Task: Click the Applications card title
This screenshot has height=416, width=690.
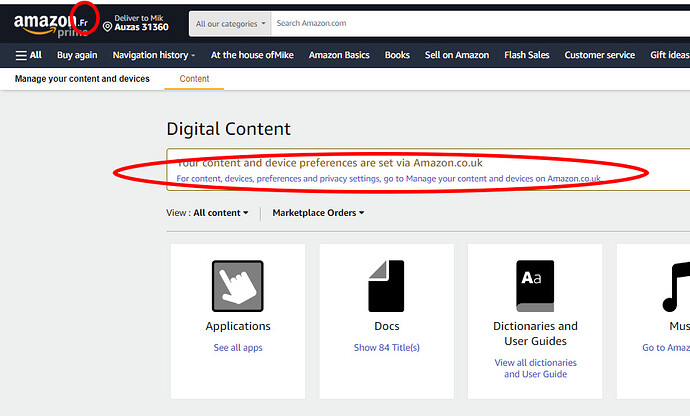Action: click(x=238, y=326)
